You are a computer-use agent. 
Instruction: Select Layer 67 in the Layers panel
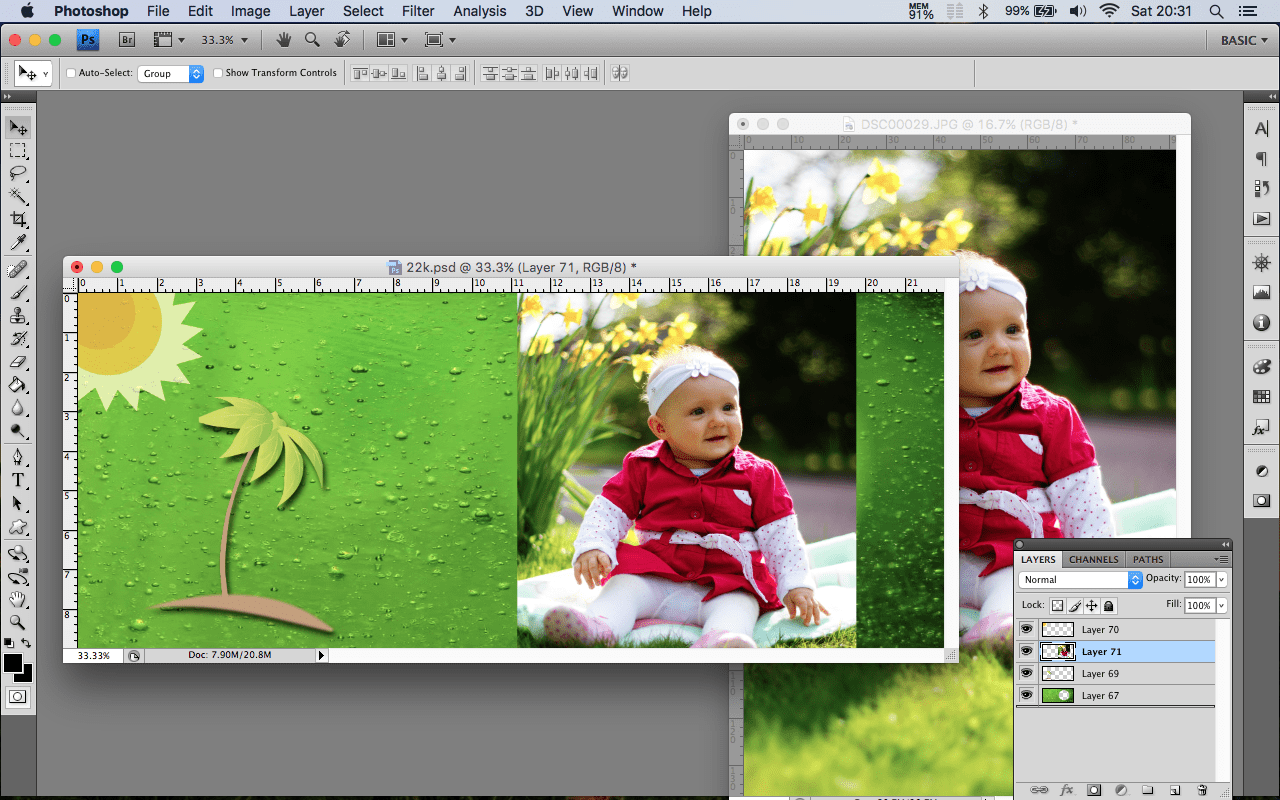[x=1100, y=695]
